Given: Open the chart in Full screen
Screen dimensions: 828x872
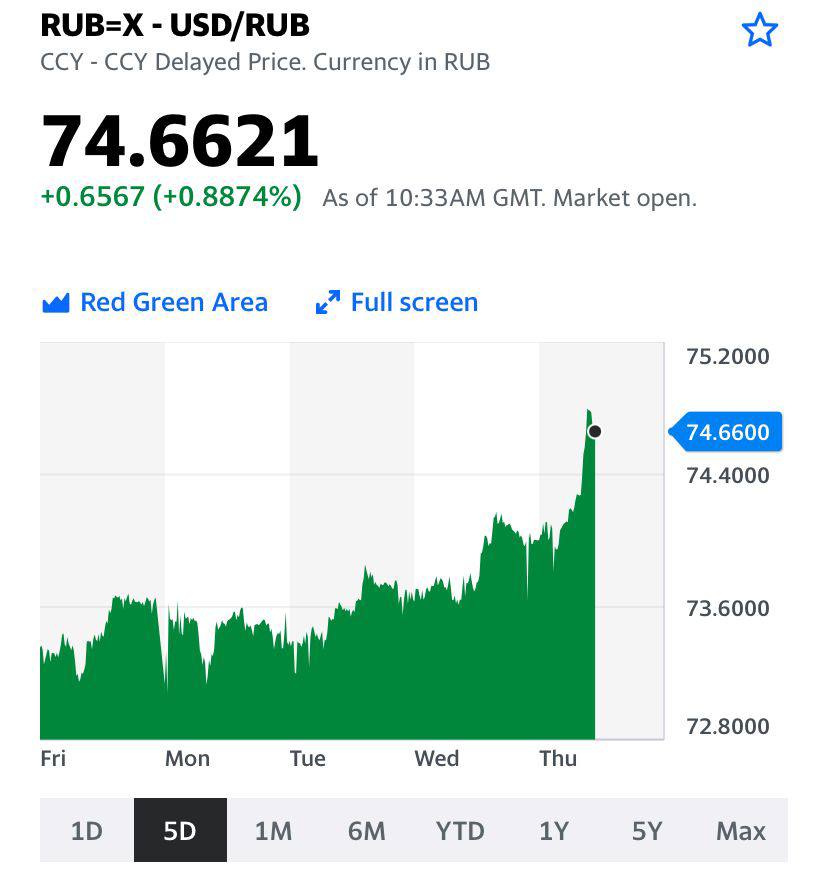Looking at the screenshot, I should [x=396, y=303].
